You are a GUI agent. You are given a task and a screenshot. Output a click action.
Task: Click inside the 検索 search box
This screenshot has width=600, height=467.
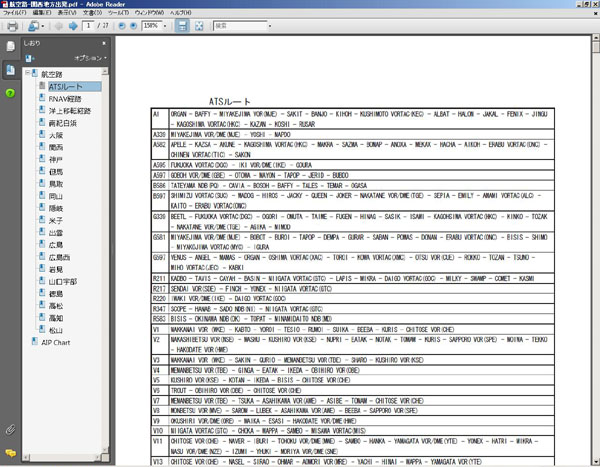240,26
